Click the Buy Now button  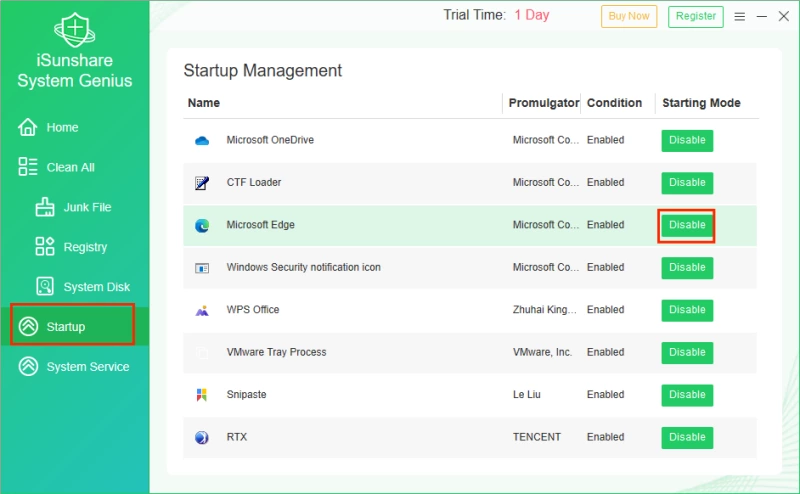[x=629, y=16]
